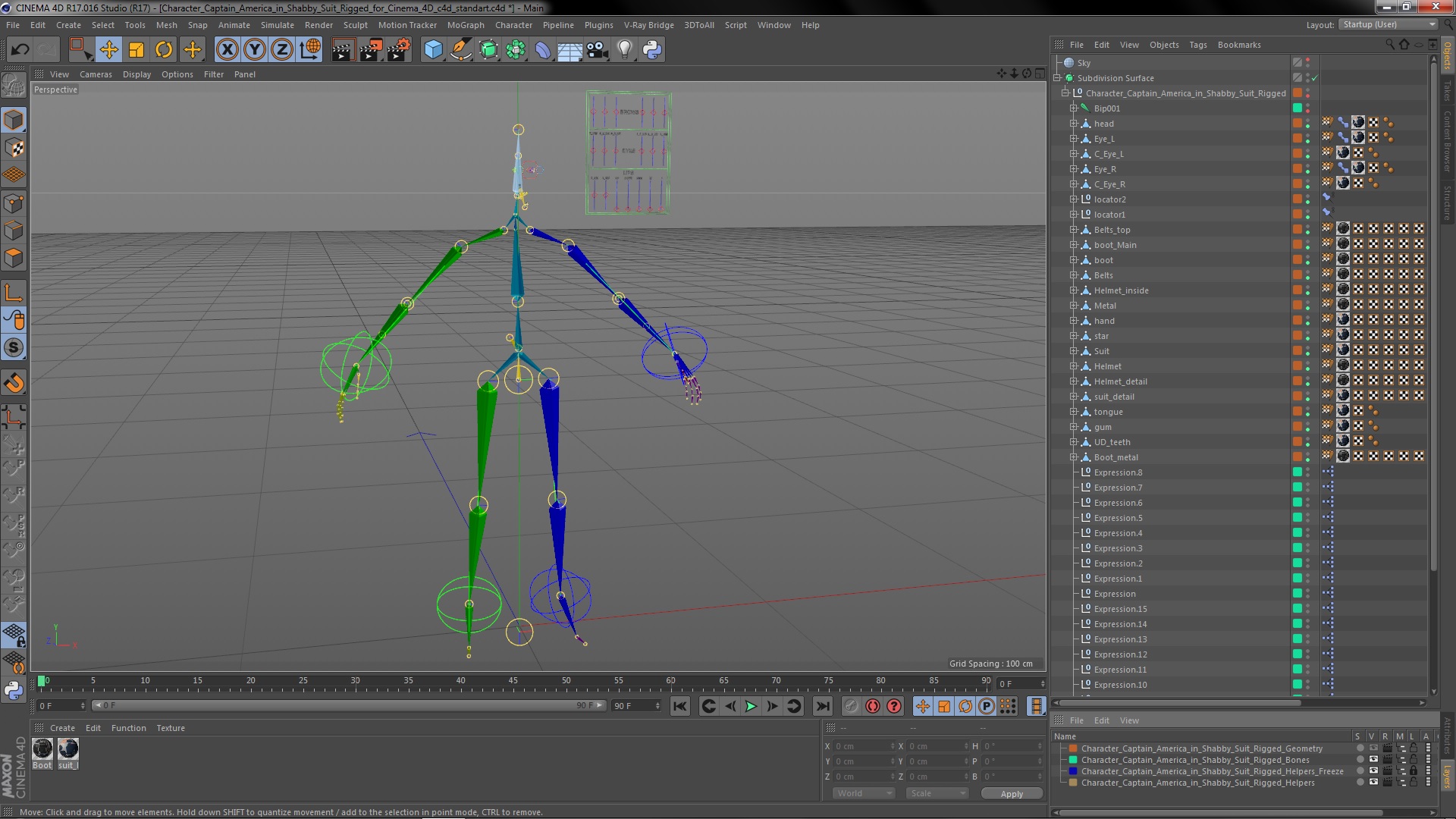Image resolution: width=1456 pixels, height=819 pixels.
Task: Toggle Z axis lock
Action: (282, 50)
